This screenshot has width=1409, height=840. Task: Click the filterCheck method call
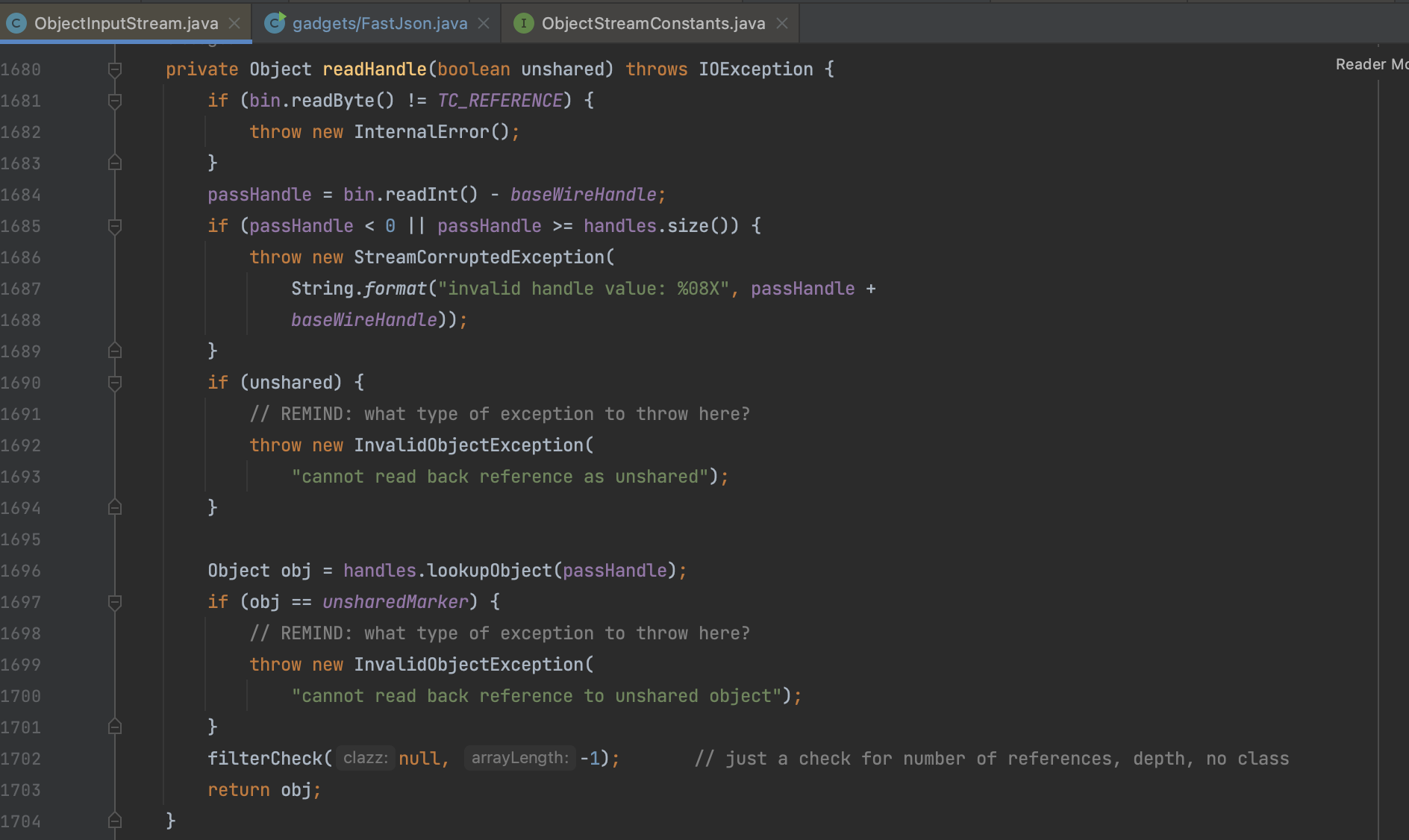(x=265, y=759)
